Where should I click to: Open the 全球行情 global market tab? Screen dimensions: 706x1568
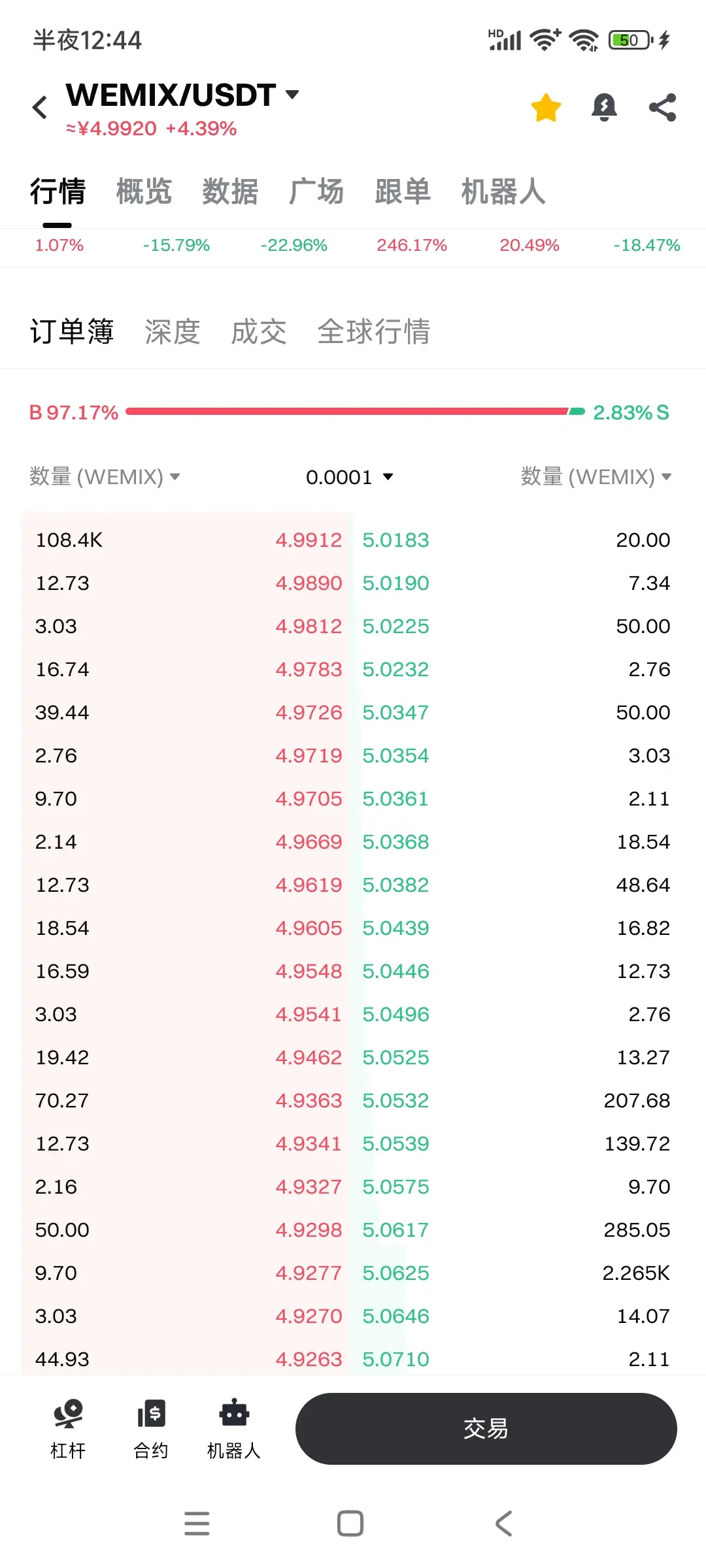(x=373, y=332)
